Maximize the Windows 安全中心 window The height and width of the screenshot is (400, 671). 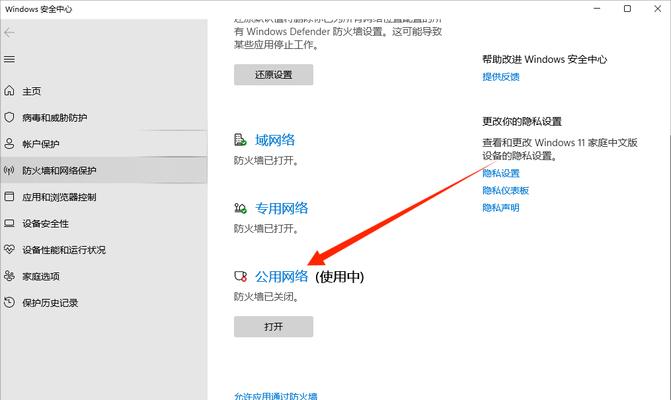627,9
